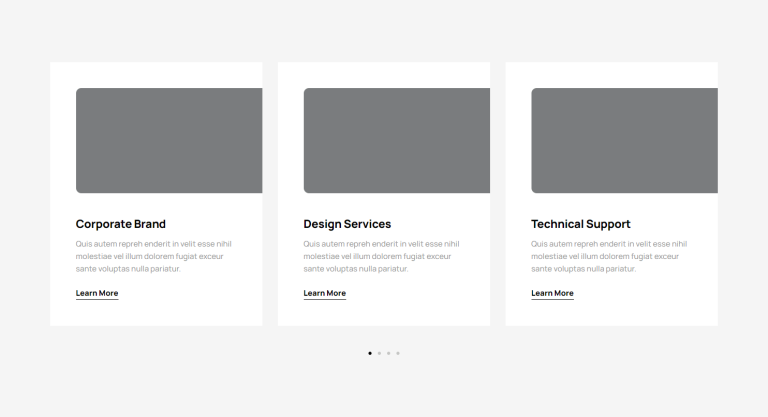The width and height of the screenshot is (768, 417).
Task: Click the description under Technical Support
Action: (x=609, y=256)
